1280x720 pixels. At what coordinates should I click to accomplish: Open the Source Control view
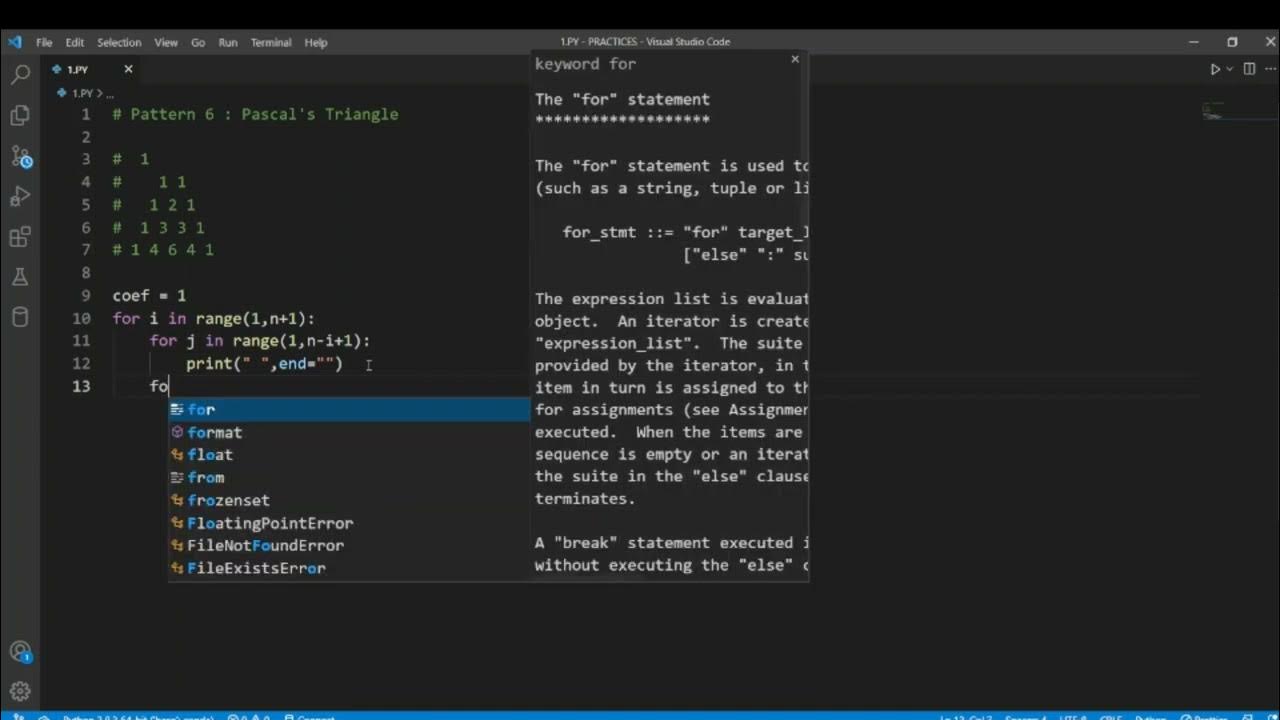(20, 157)
